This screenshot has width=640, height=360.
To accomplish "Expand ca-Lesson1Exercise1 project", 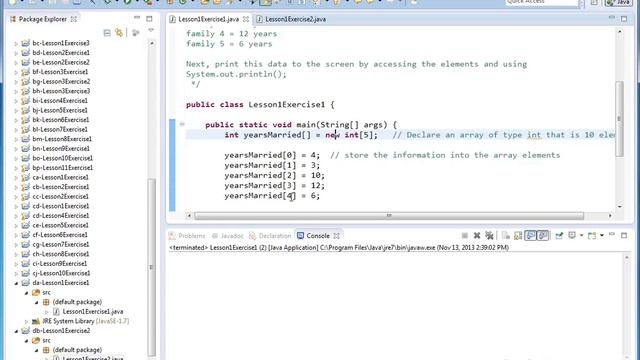I will (16, 178).
